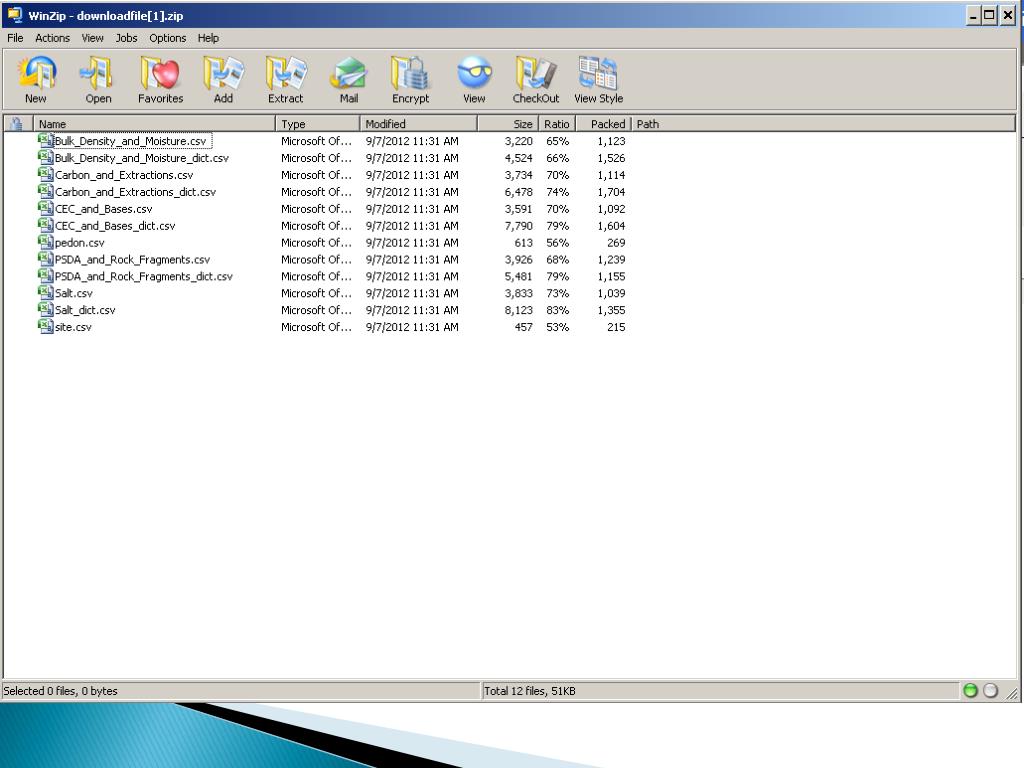Minimize the WinZip window

click(x=974, y=16)
